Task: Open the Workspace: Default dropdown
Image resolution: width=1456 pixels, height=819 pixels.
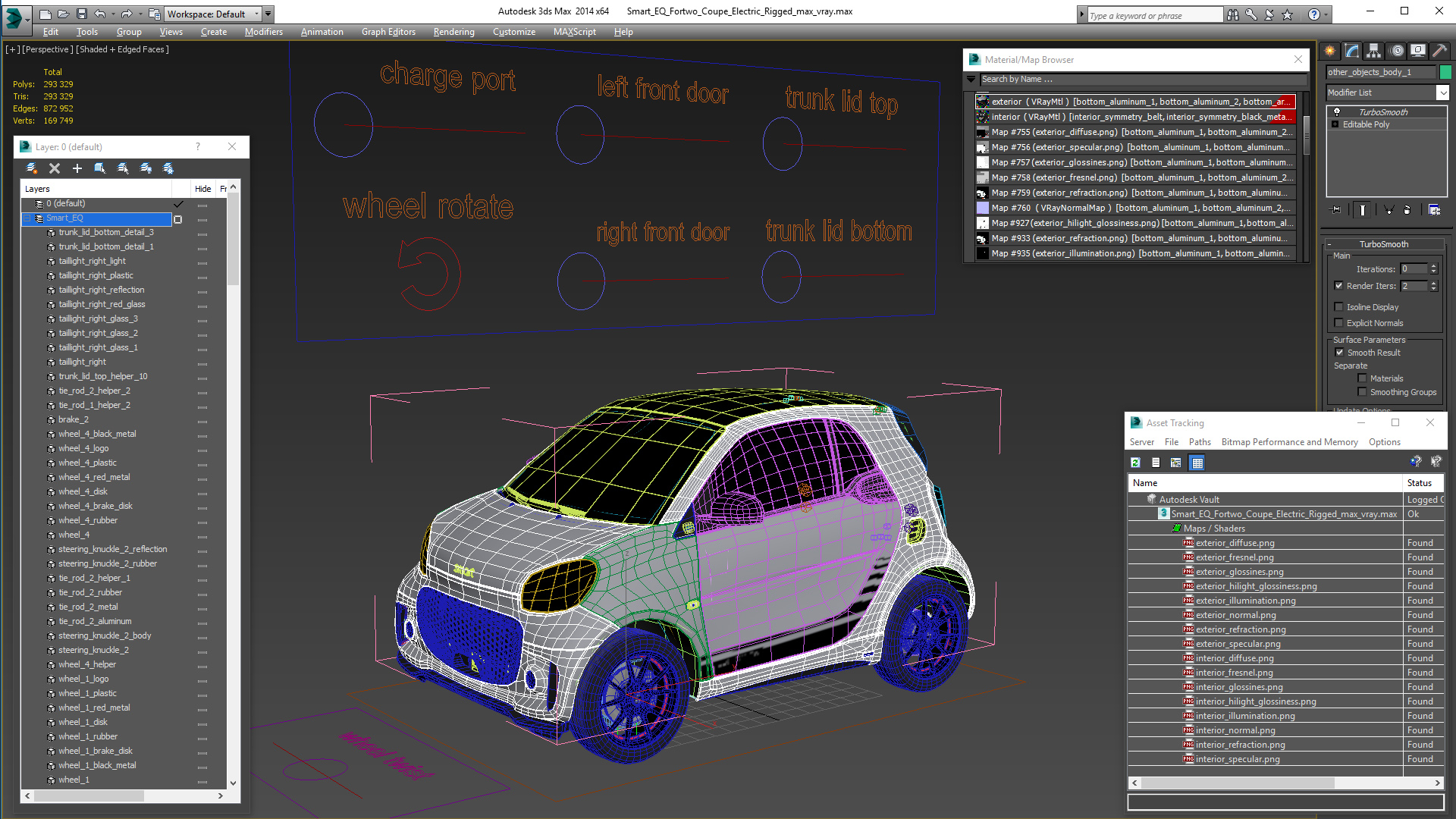Action: tap(212, 14)
